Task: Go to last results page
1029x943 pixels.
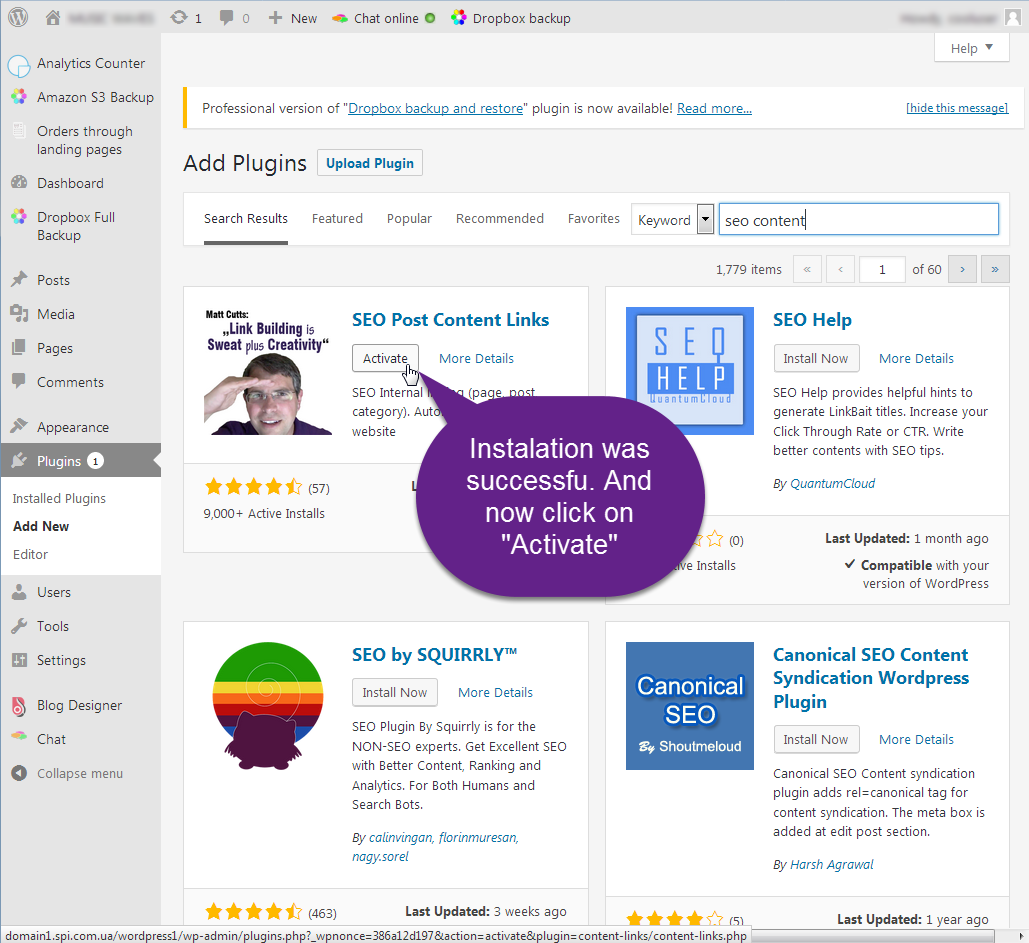Action: coord(995,269)
